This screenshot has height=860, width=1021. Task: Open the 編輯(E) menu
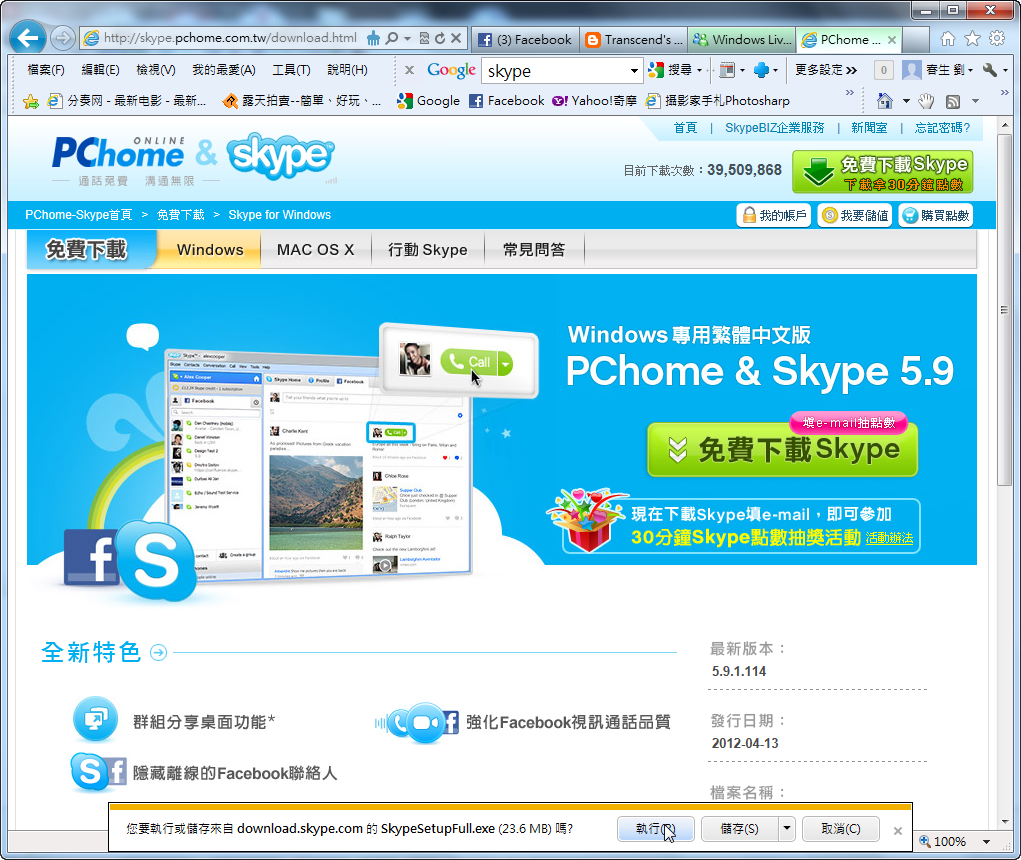point(100,70)
